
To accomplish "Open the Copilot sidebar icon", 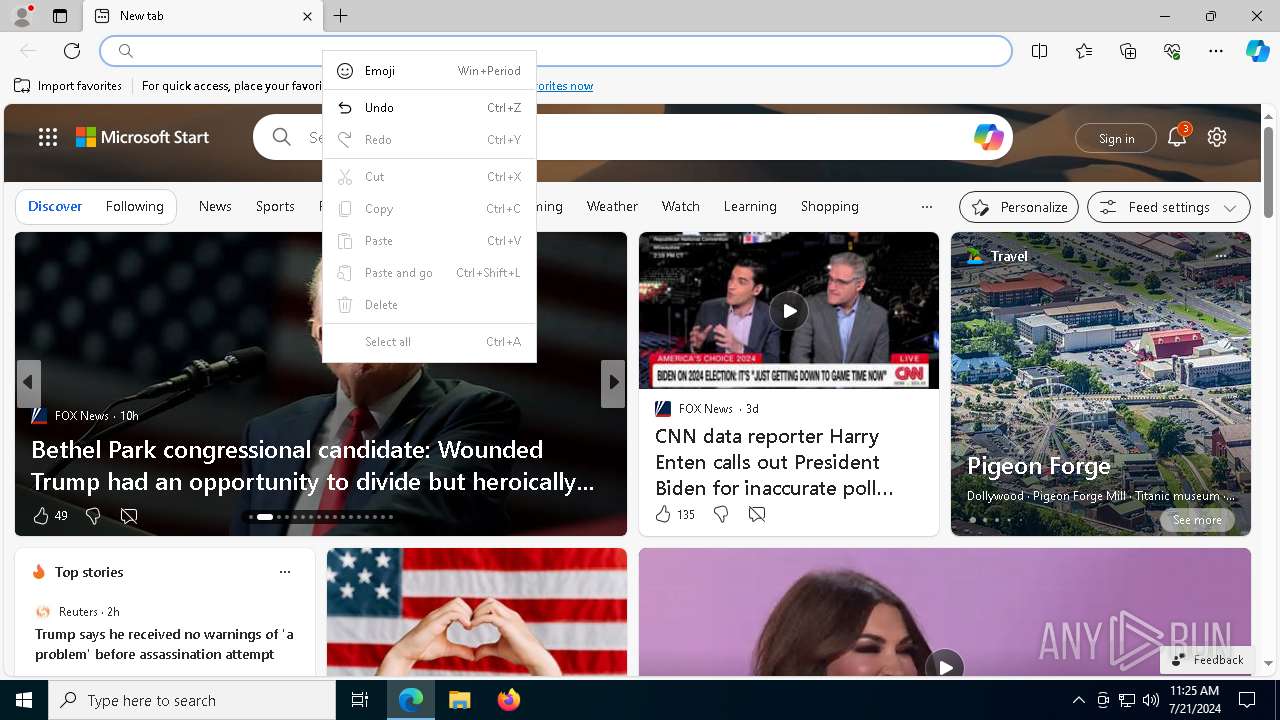I will 1257,51.
